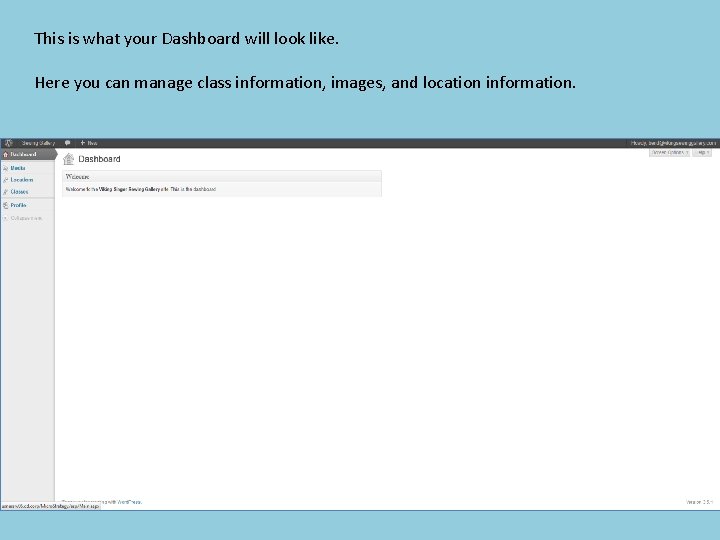The height and width of the screenshot is (540, 720).
Task: Click the Welcome widget header
Action: (x=222, y=176)
